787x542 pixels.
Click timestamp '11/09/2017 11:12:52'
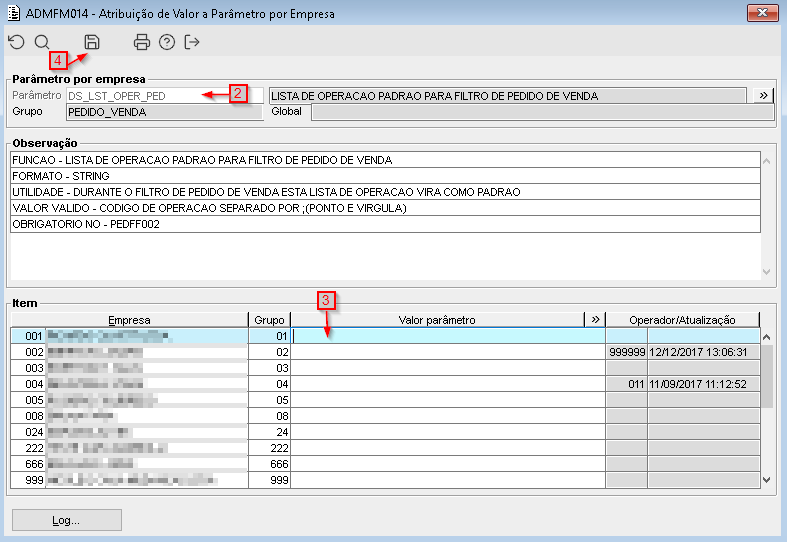pos(704,384)
